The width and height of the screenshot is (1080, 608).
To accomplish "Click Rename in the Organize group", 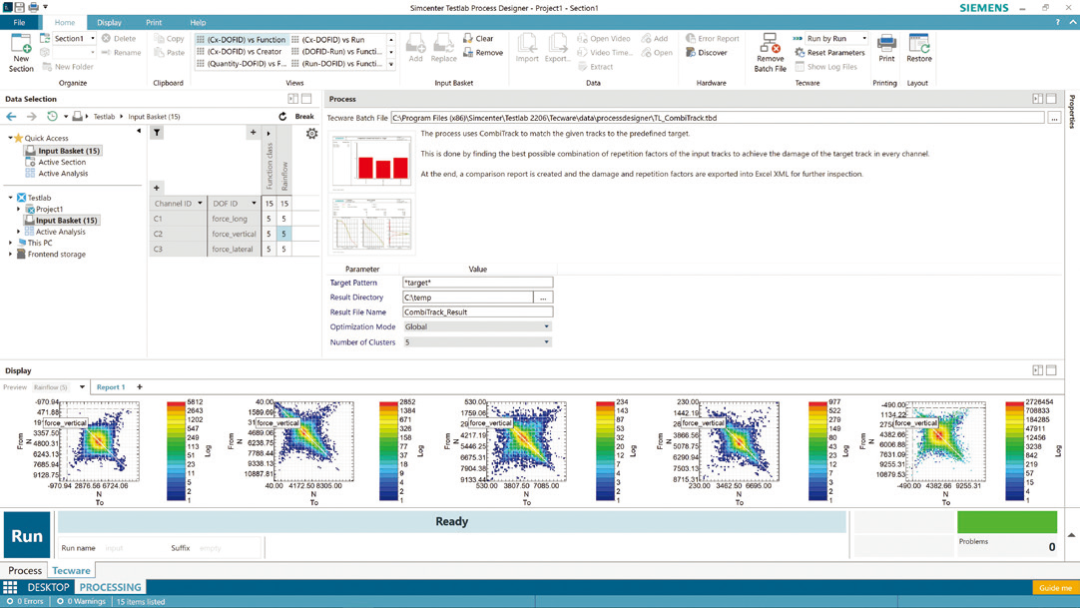I will click(x=121, y=52).
